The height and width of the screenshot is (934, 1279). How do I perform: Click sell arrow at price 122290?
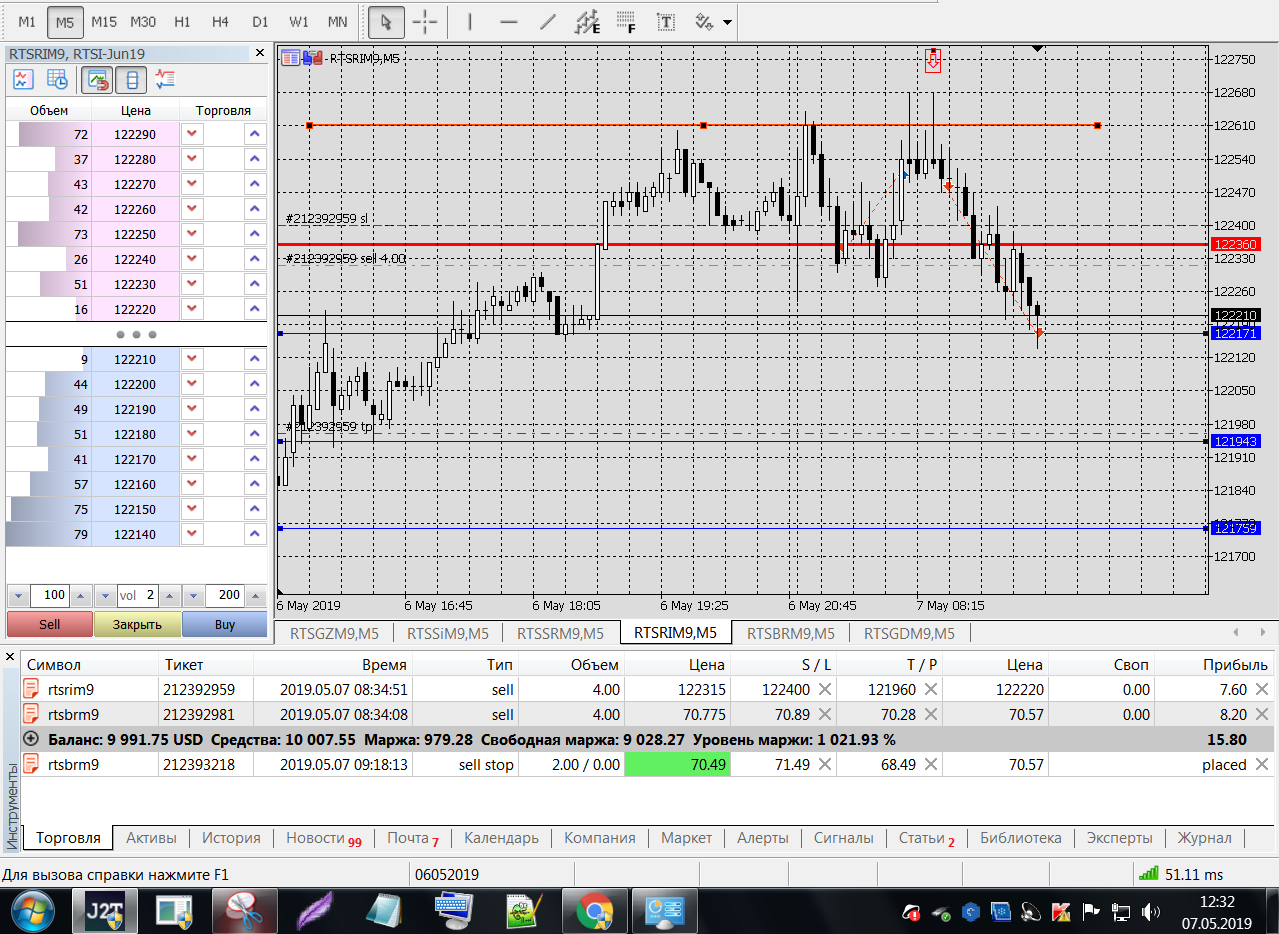(192, 134)
